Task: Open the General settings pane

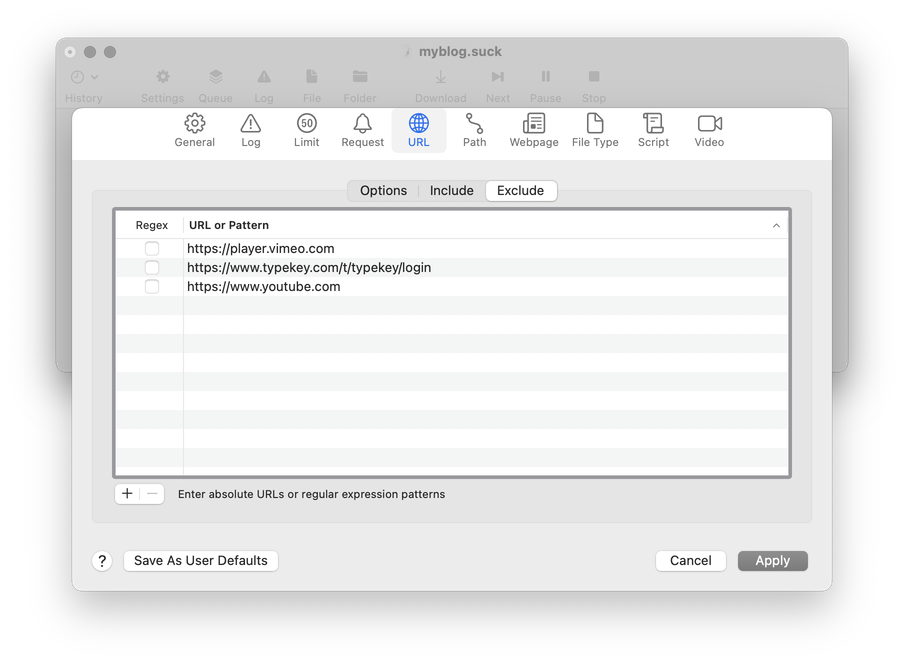Action: point(195,130)
